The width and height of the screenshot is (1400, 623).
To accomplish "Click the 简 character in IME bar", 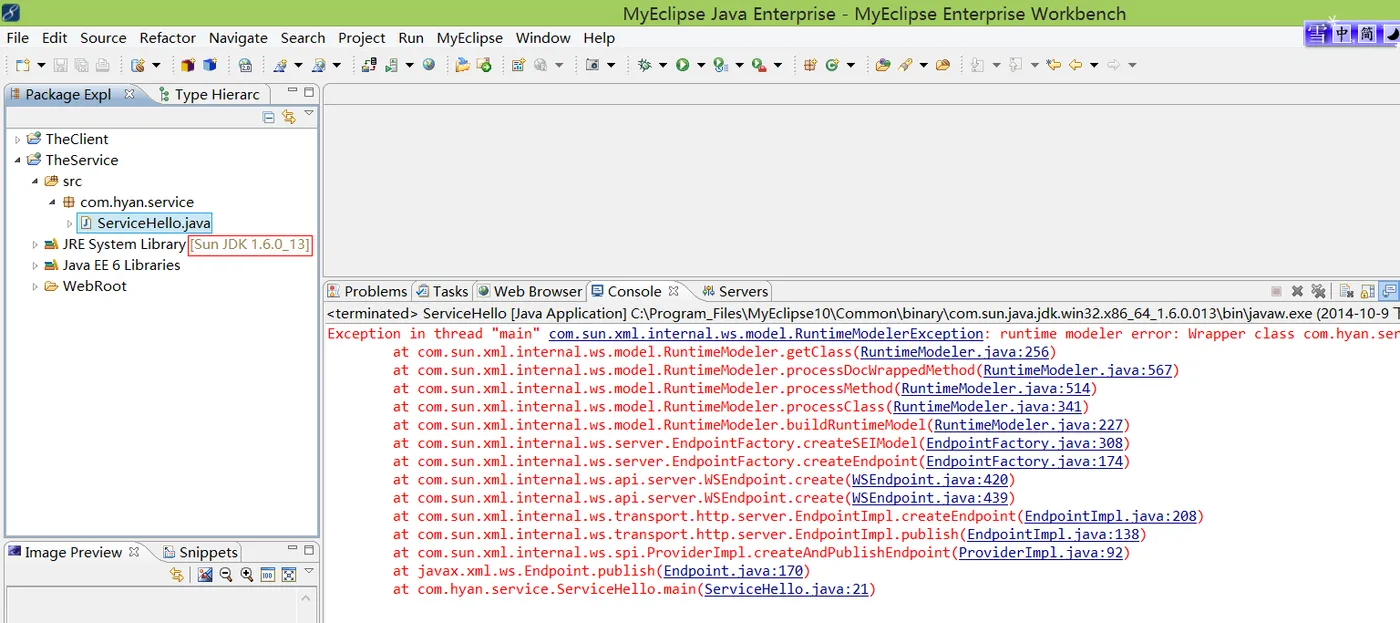I will 1367,34.
